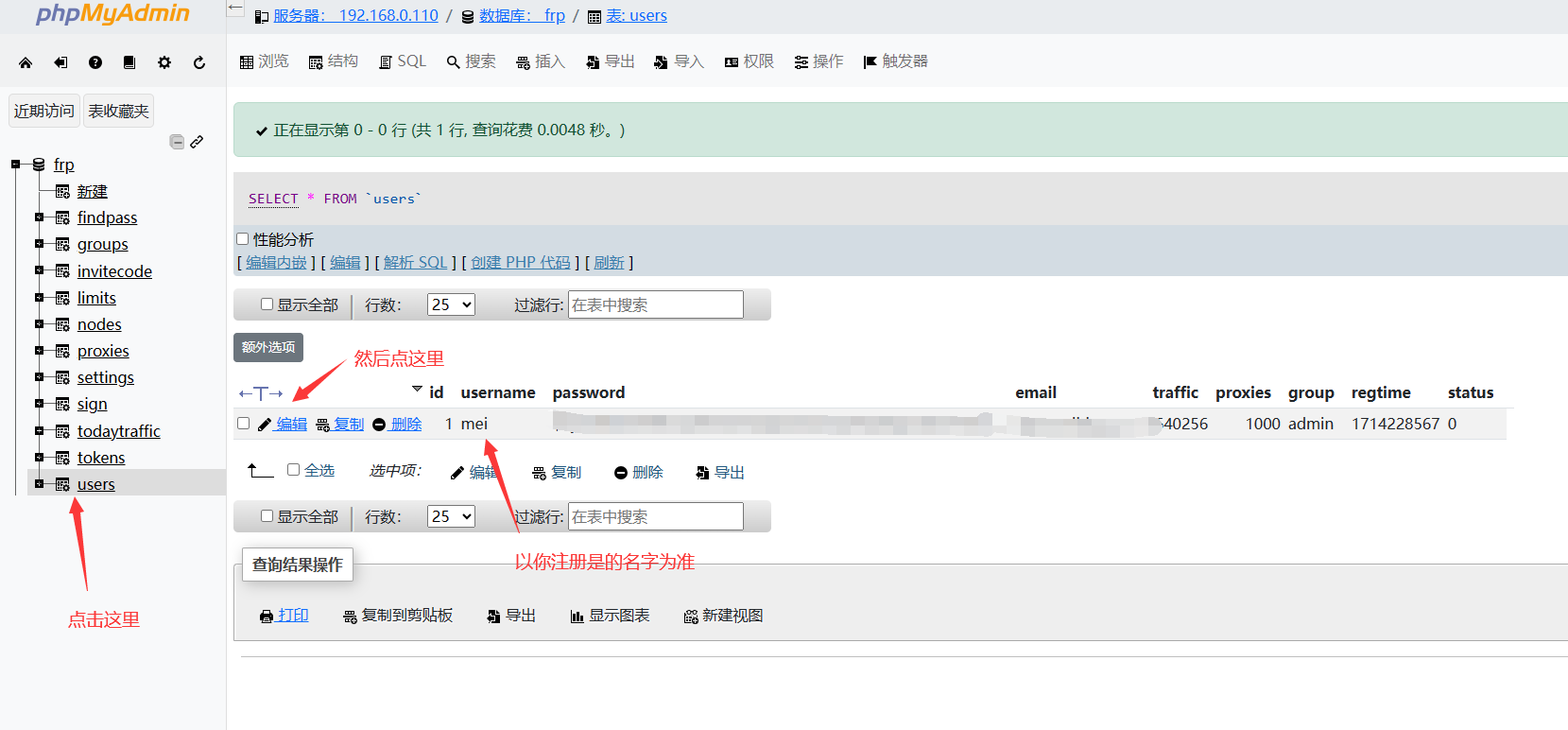Open the SQL tab
The image size is (1568, 730).
coord(403,61)
